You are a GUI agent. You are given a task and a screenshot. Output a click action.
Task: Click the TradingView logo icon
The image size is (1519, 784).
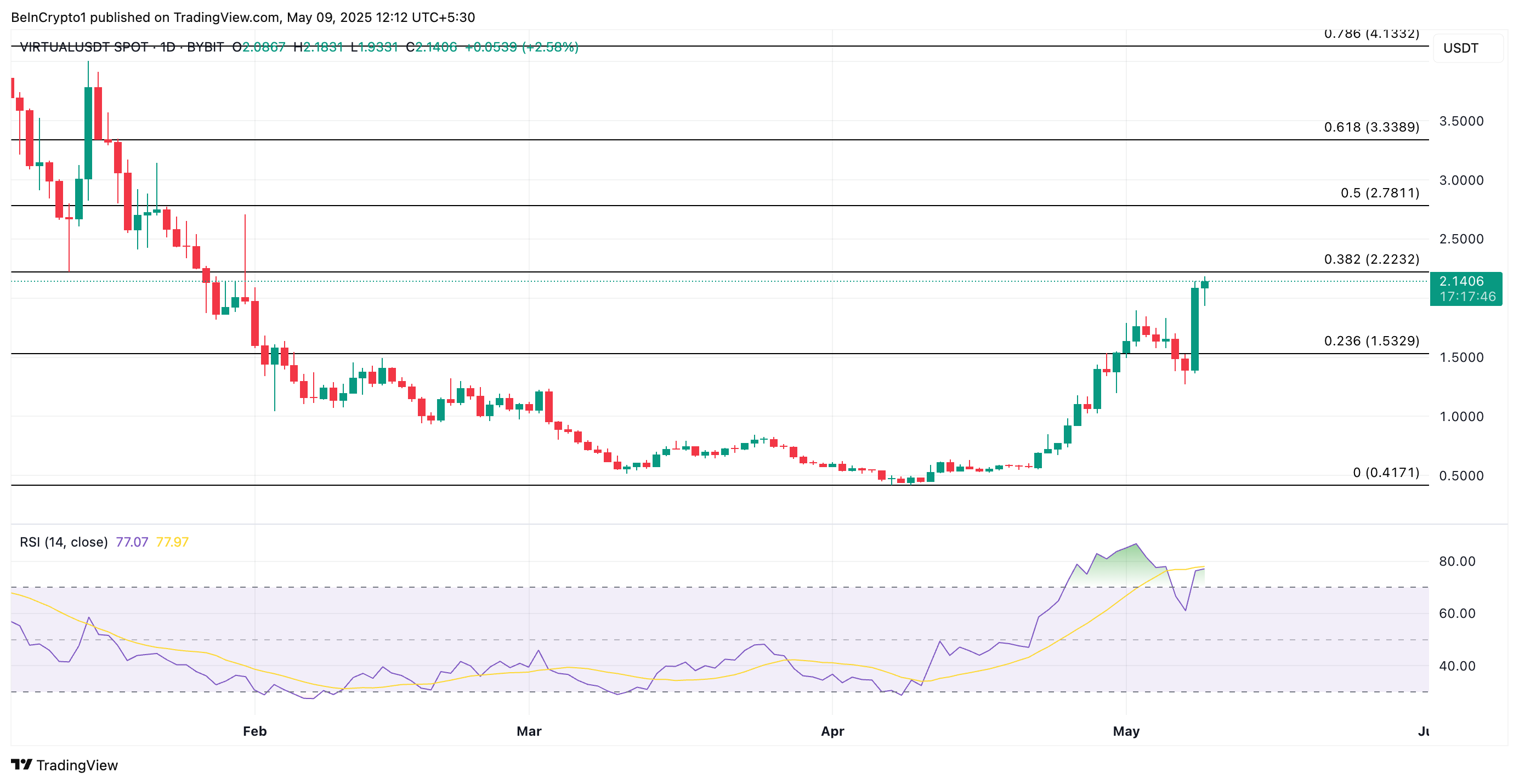(x=21, y=765)
